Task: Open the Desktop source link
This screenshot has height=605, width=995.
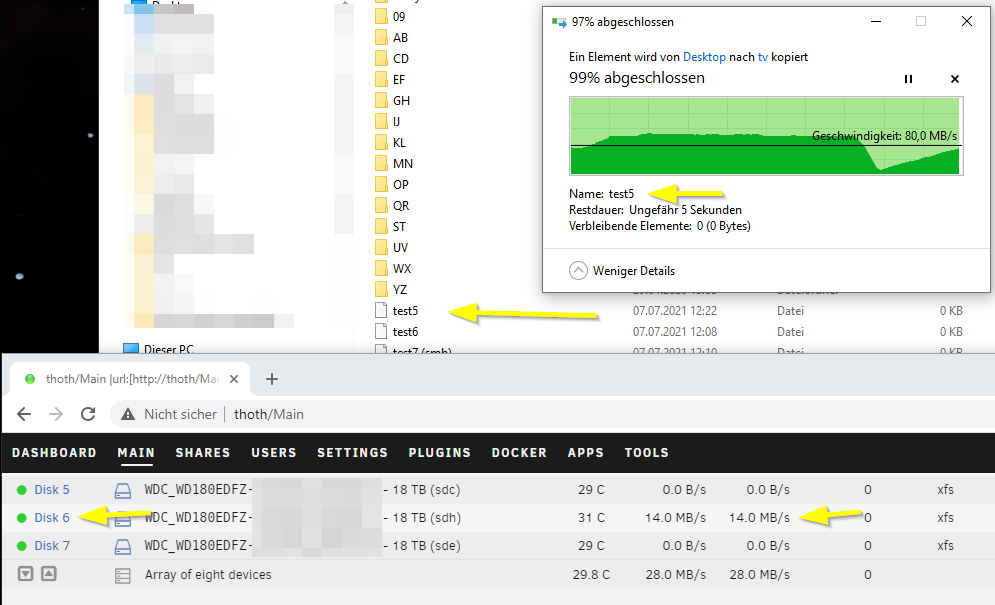Action: [x=704, y=57]
